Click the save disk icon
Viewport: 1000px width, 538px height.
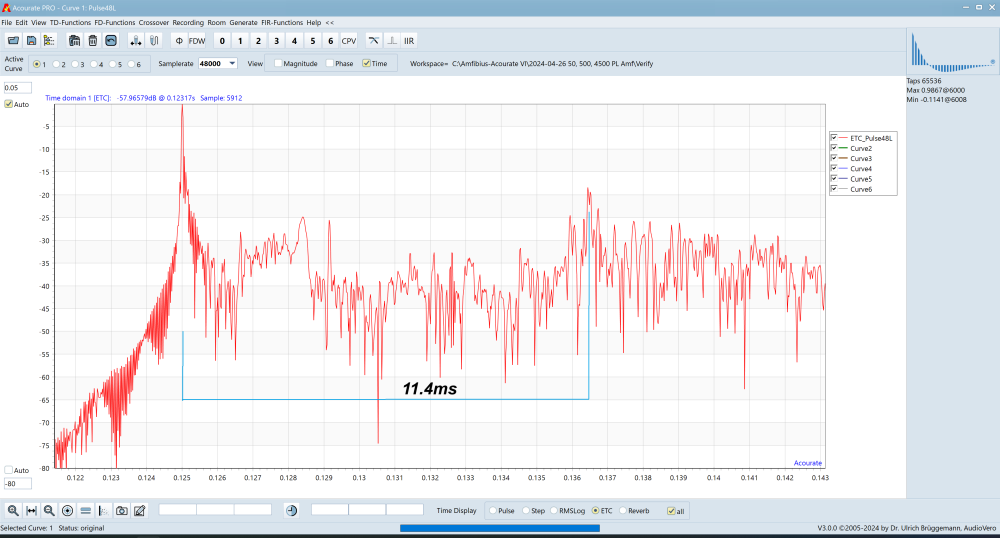click(31, 41)
